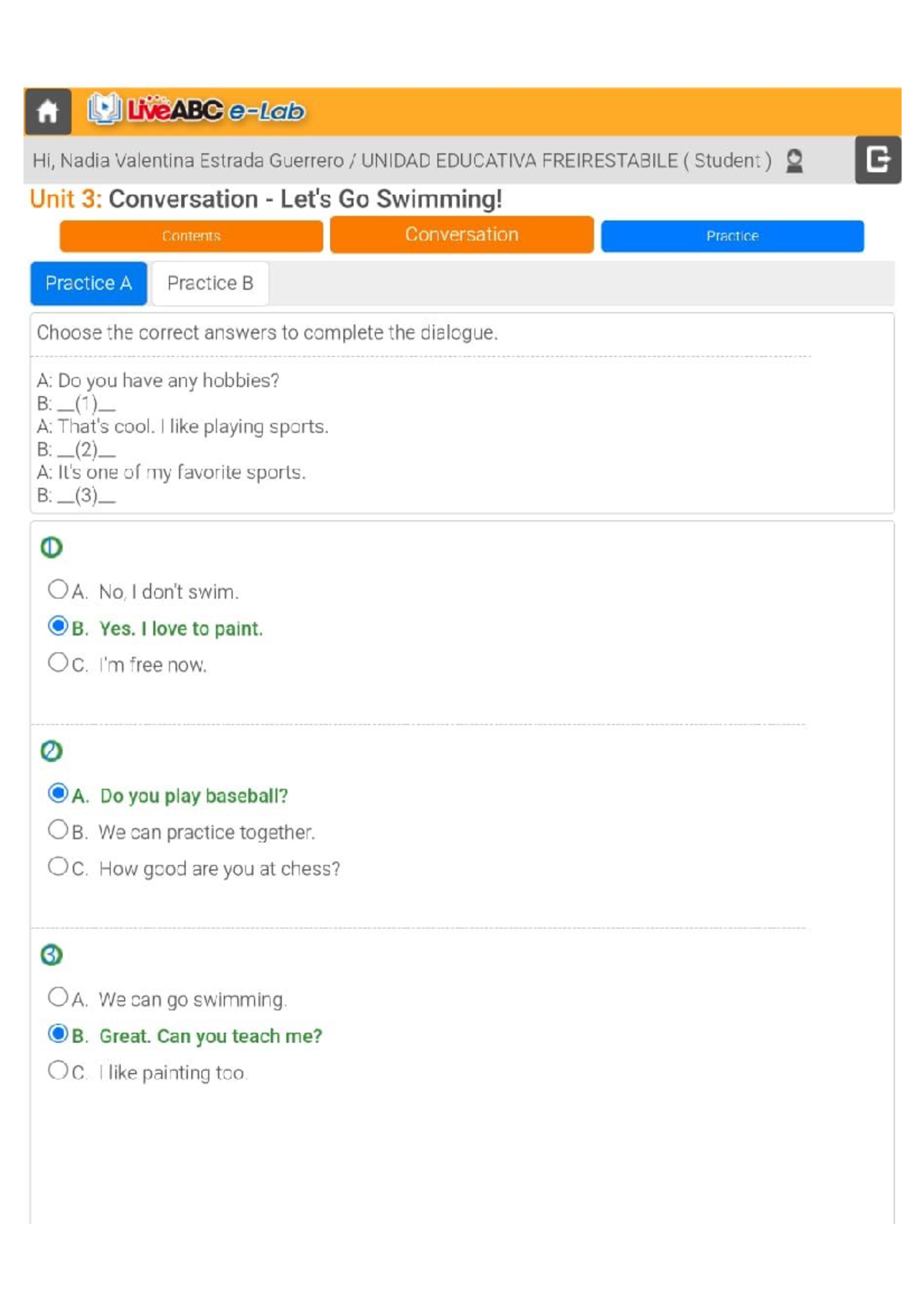Open the Contents section
Screen dimensions: 924x1308
[x=191, y=236]
